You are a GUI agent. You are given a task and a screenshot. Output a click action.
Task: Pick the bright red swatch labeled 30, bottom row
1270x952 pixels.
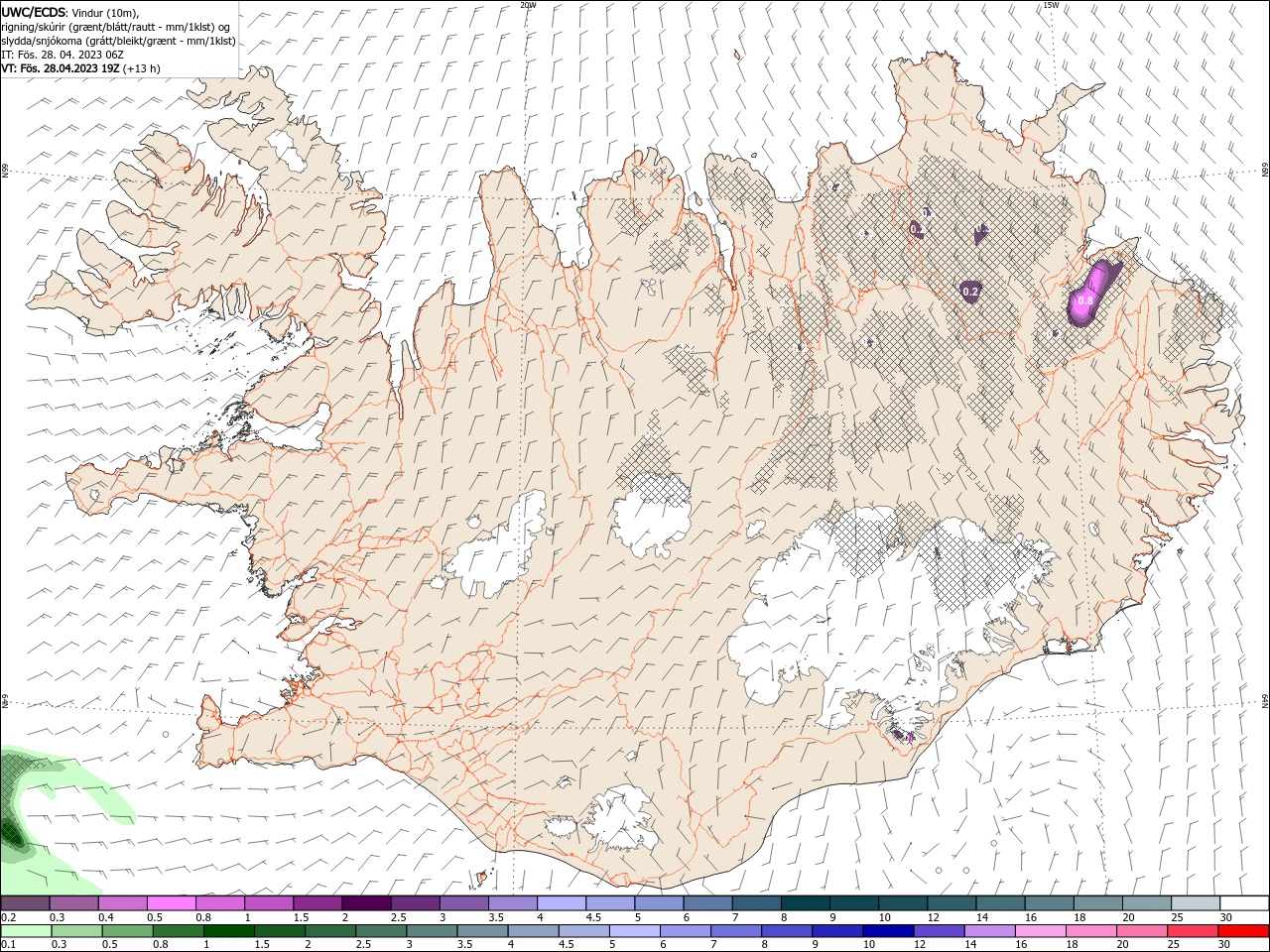pos(1243,931)
